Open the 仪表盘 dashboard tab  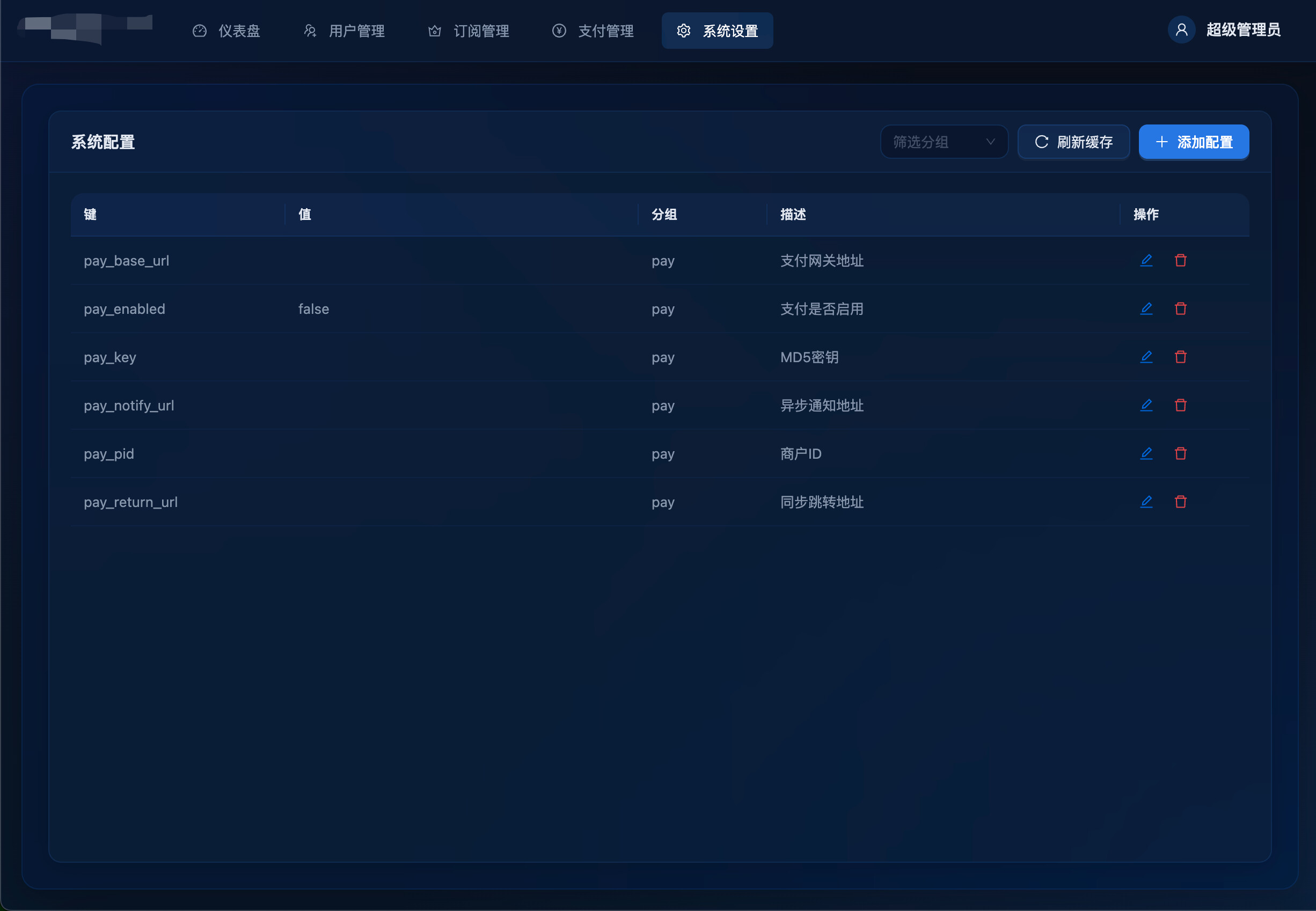226,31
